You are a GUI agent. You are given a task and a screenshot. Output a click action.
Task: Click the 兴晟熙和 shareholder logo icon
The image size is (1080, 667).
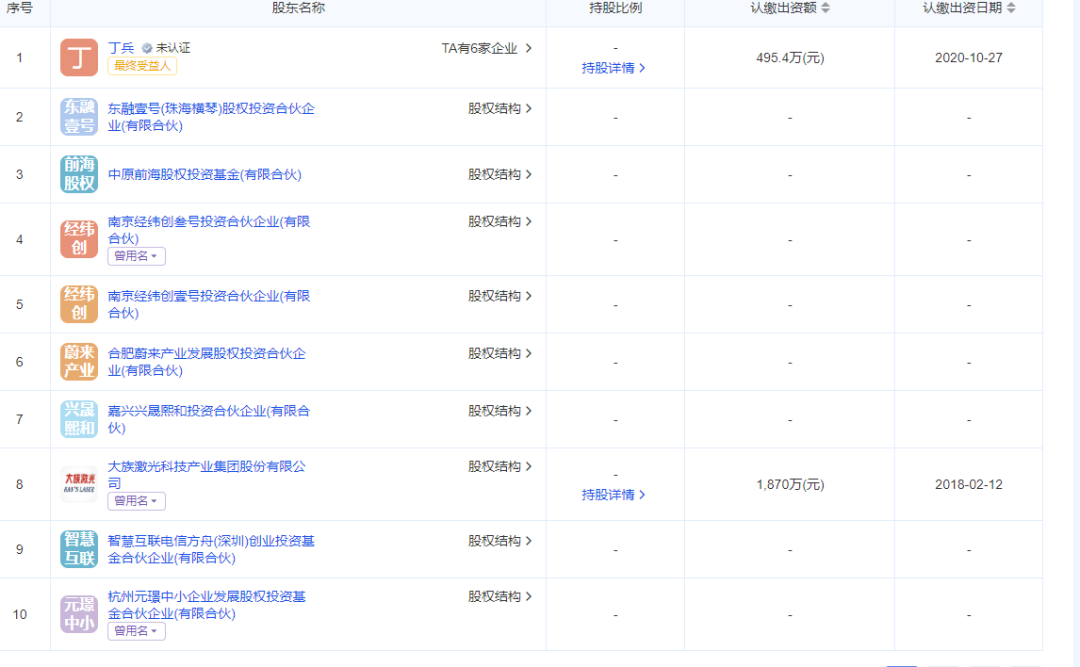79,419
